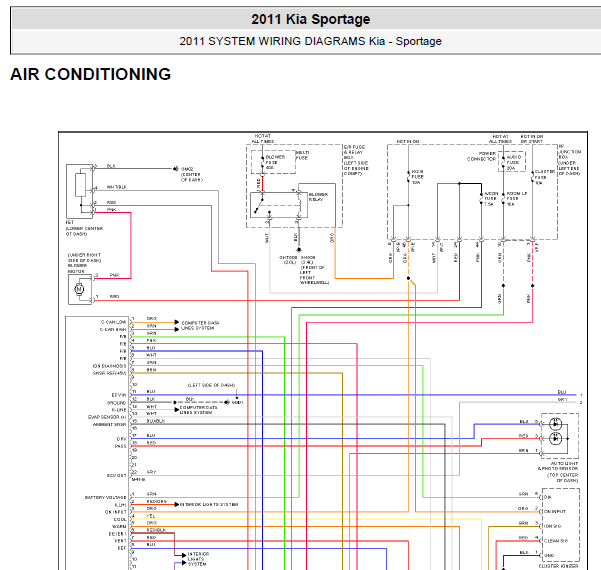Image resolution: width=601 pixels, height=570 pixels.
Task: Click the "HOT IN ON" label
Action: pos(408,141)
